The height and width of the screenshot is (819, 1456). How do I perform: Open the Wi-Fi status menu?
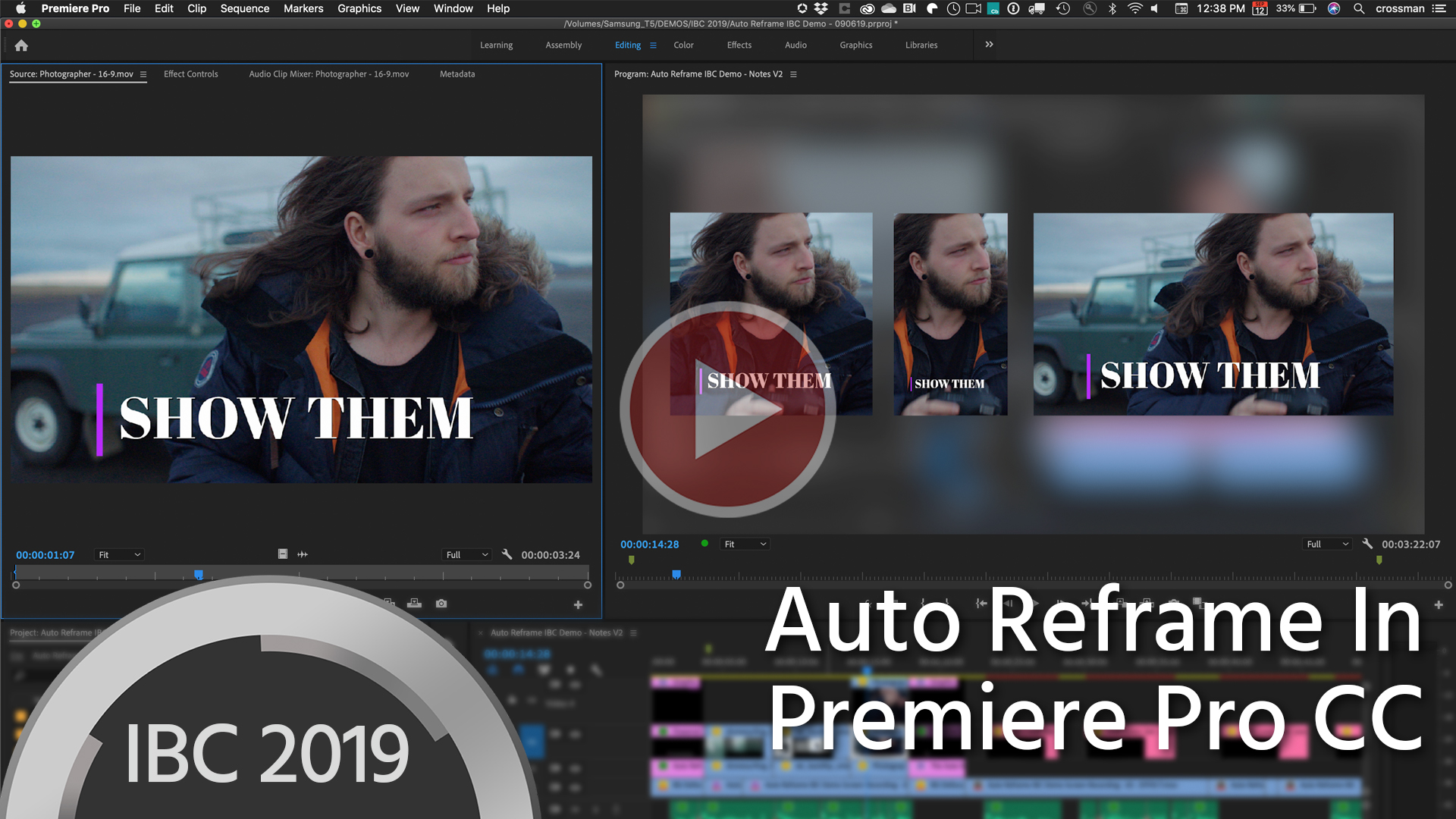[x=1134, y=8]
